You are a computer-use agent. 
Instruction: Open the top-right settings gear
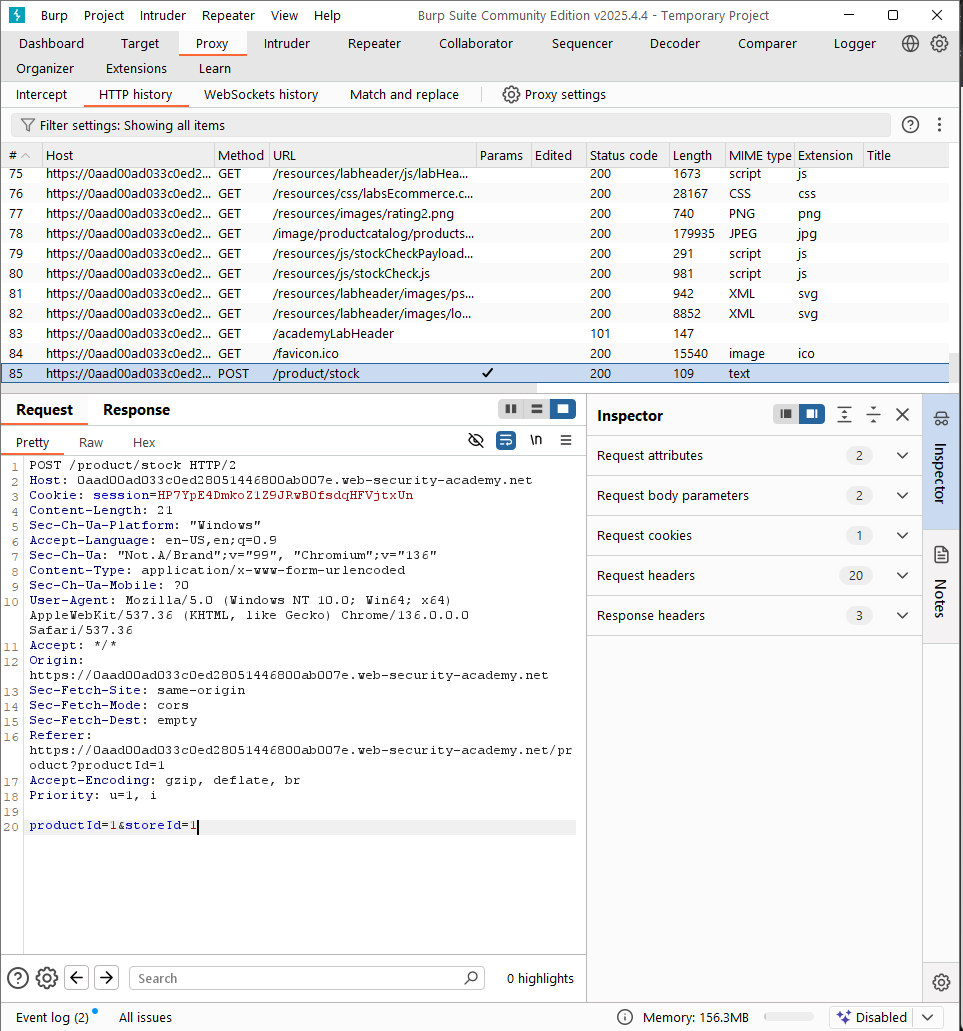pos(939,43)
